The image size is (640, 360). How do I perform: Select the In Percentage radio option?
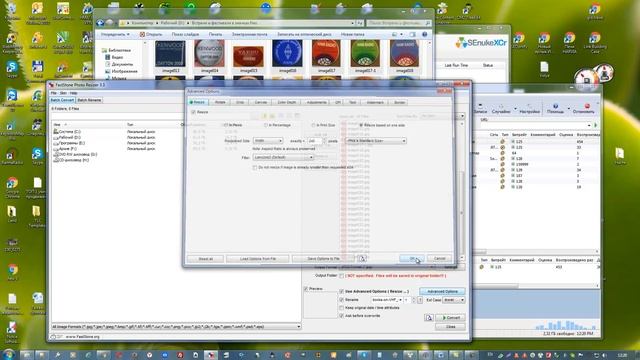[x=266, y=125]
